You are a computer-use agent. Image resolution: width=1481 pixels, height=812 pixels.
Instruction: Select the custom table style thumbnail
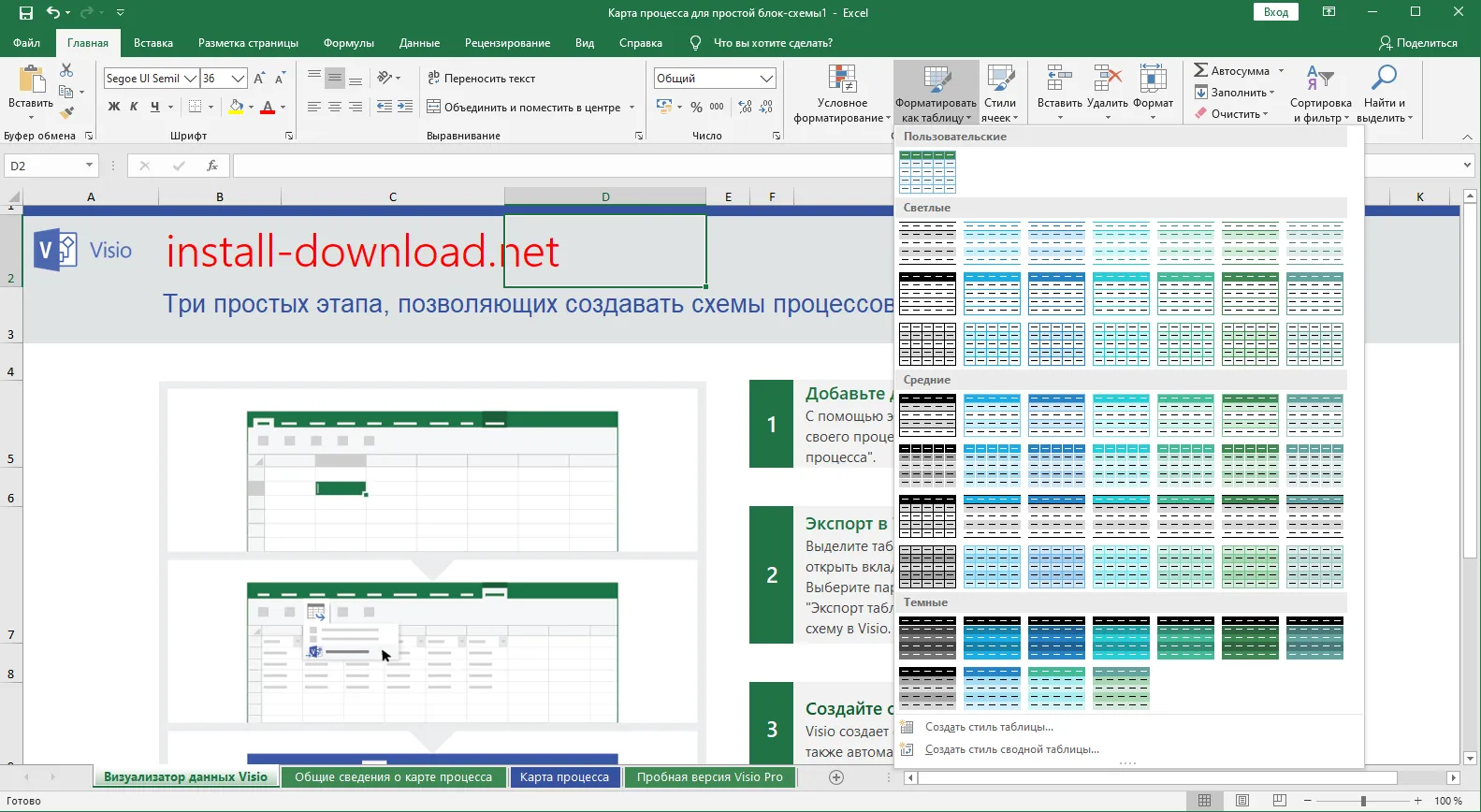click(927, 172)
